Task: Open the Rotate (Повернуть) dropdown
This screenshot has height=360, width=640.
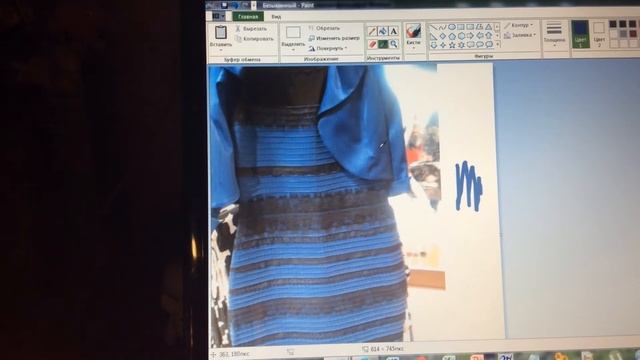Action: click(x=328, y=48)
